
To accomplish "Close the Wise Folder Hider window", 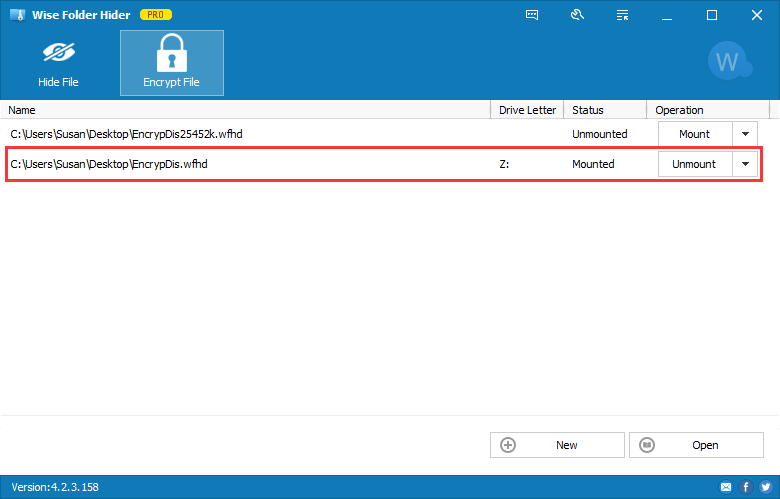I will [757, 15].
